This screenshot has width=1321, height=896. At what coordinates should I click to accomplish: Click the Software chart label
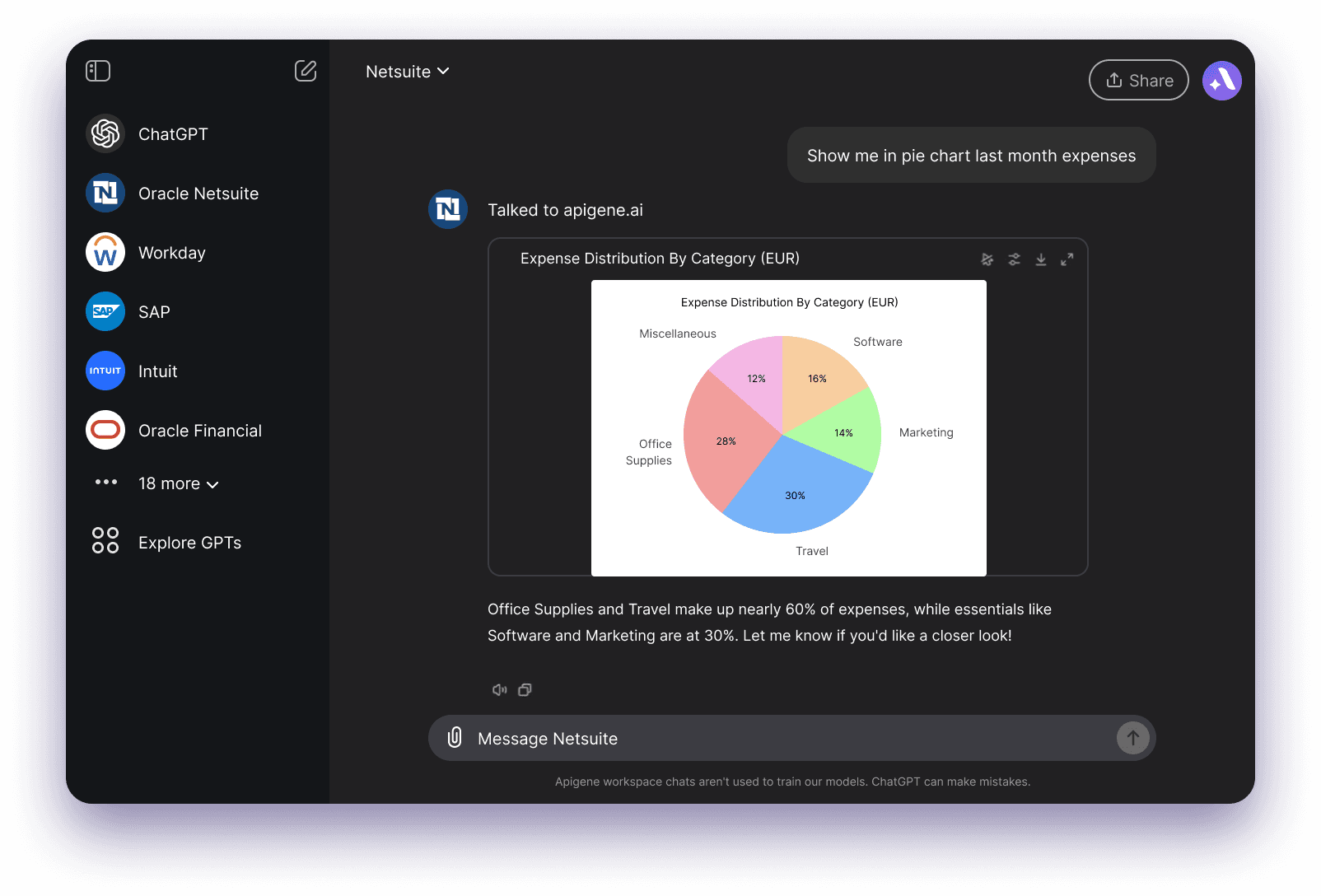[878, 342]
